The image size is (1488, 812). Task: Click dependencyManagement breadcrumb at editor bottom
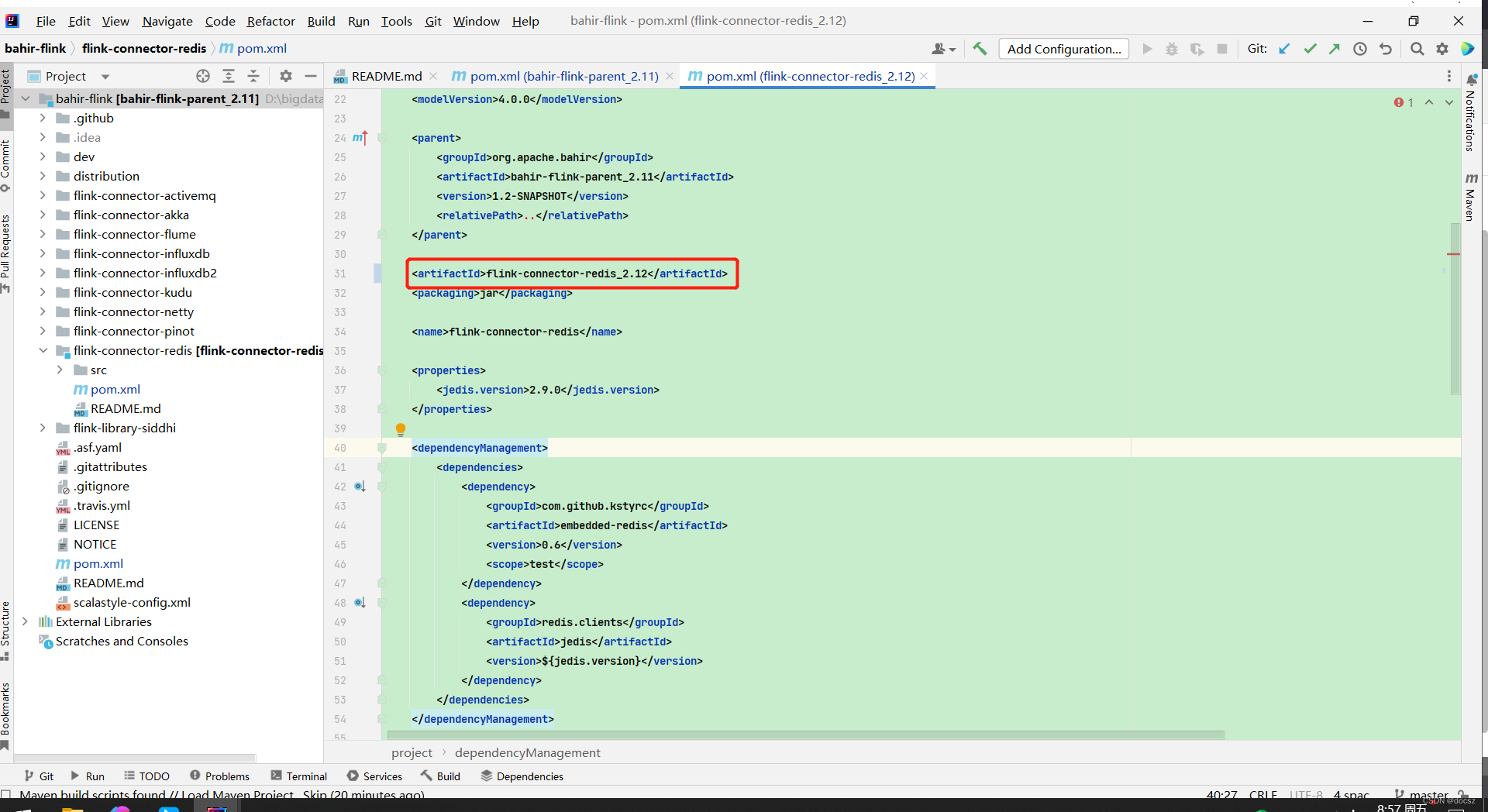(528, 752)
